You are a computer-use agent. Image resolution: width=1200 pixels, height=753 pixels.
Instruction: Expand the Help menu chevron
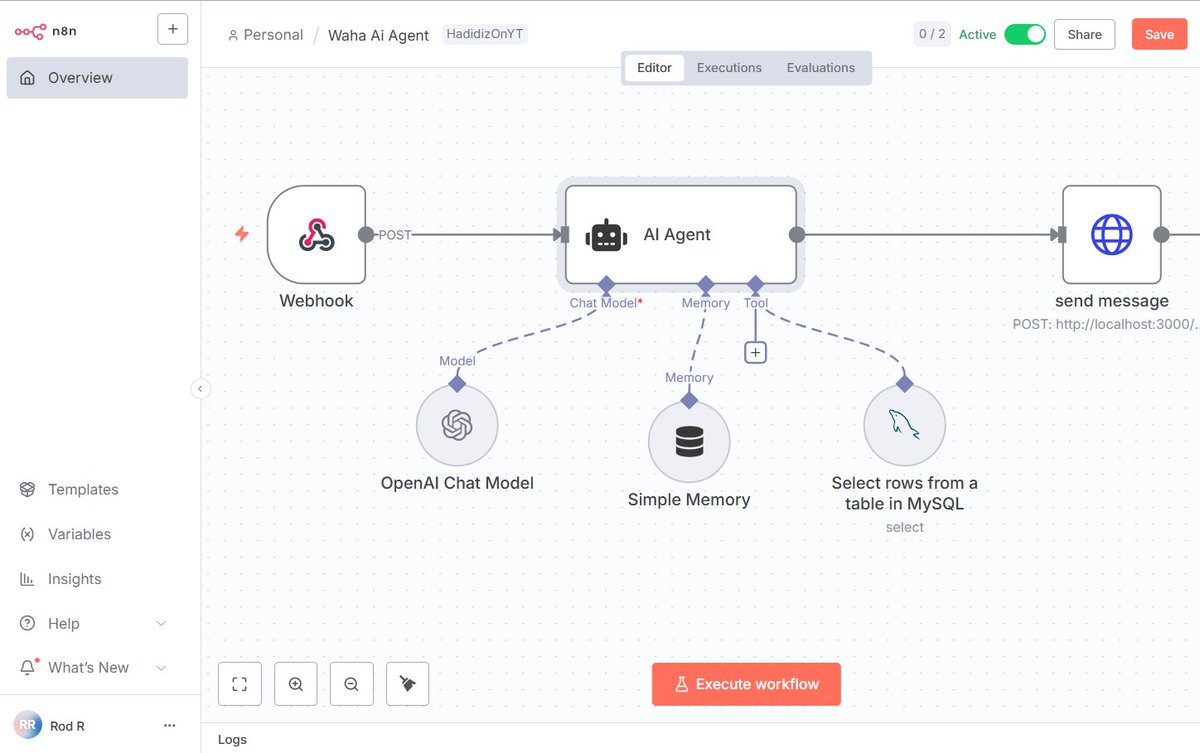click(161, 624)
